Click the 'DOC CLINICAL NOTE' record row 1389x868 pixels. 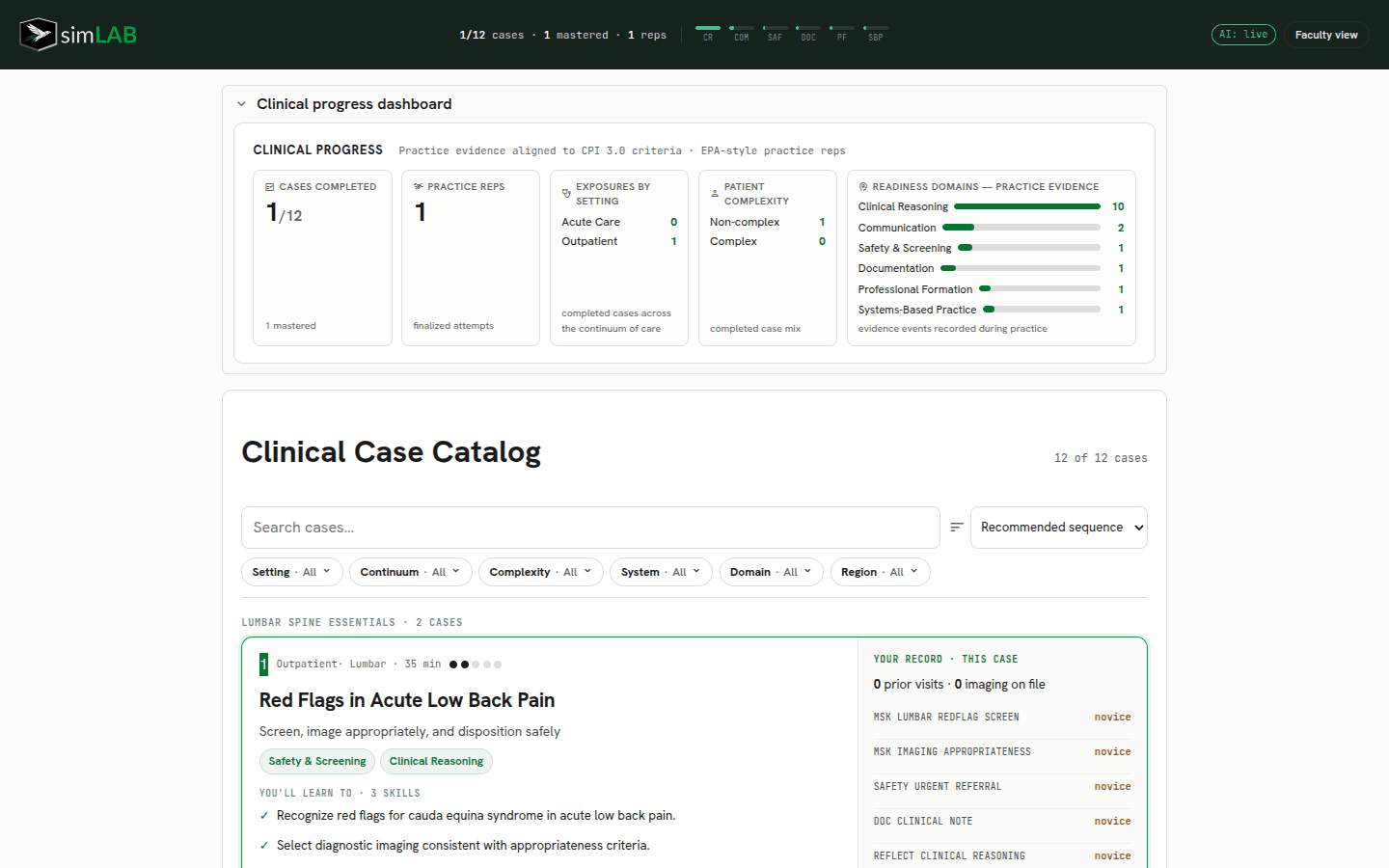(x=1002, y=822)
